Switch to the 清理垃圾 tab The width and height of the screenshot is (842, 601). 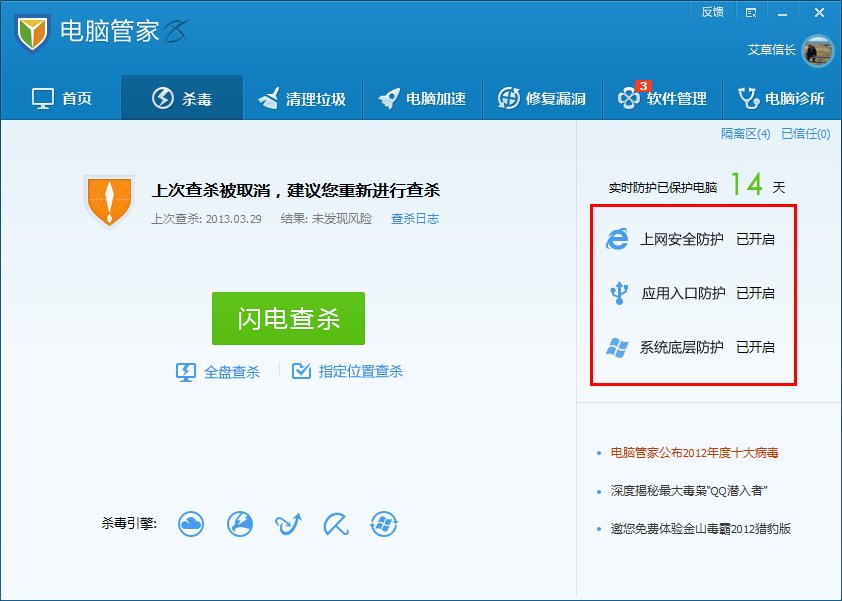[303, 97]
